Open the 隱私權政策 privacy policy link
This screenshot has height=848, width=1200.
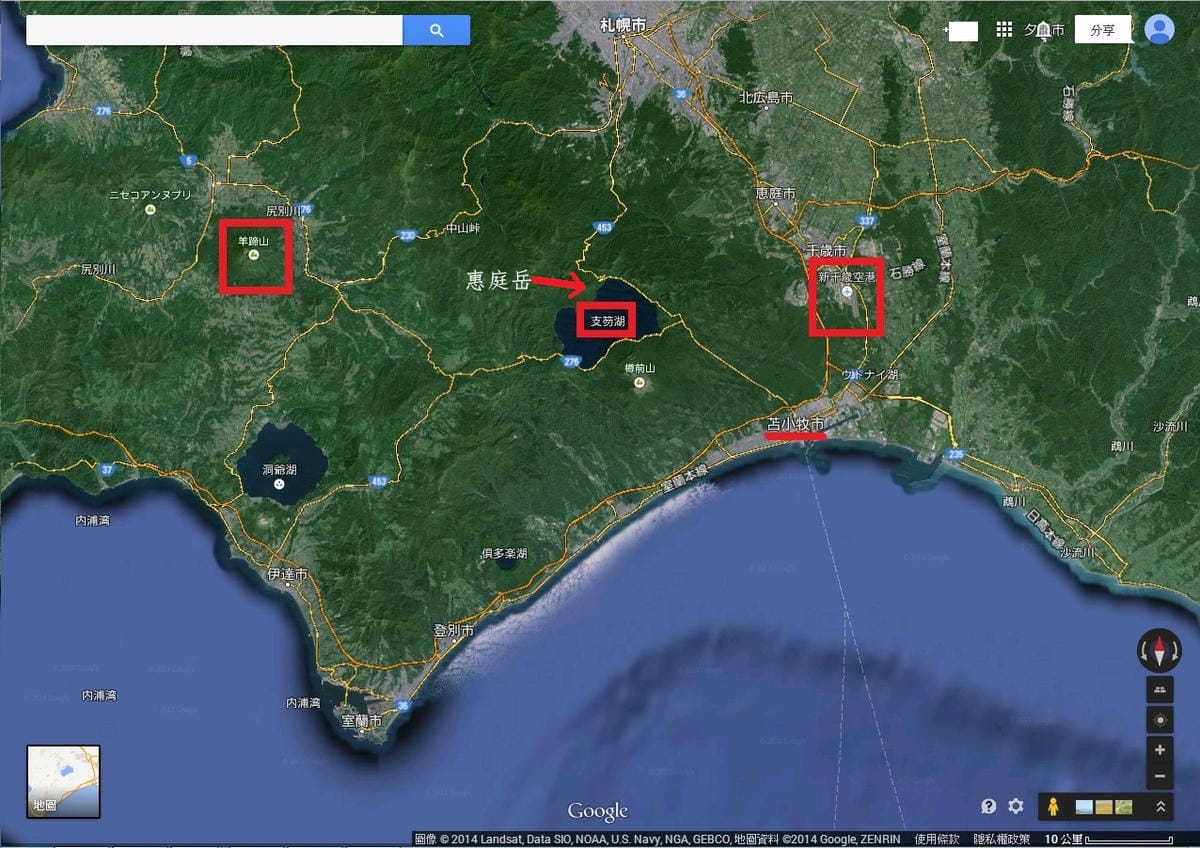pos(1001,839)
